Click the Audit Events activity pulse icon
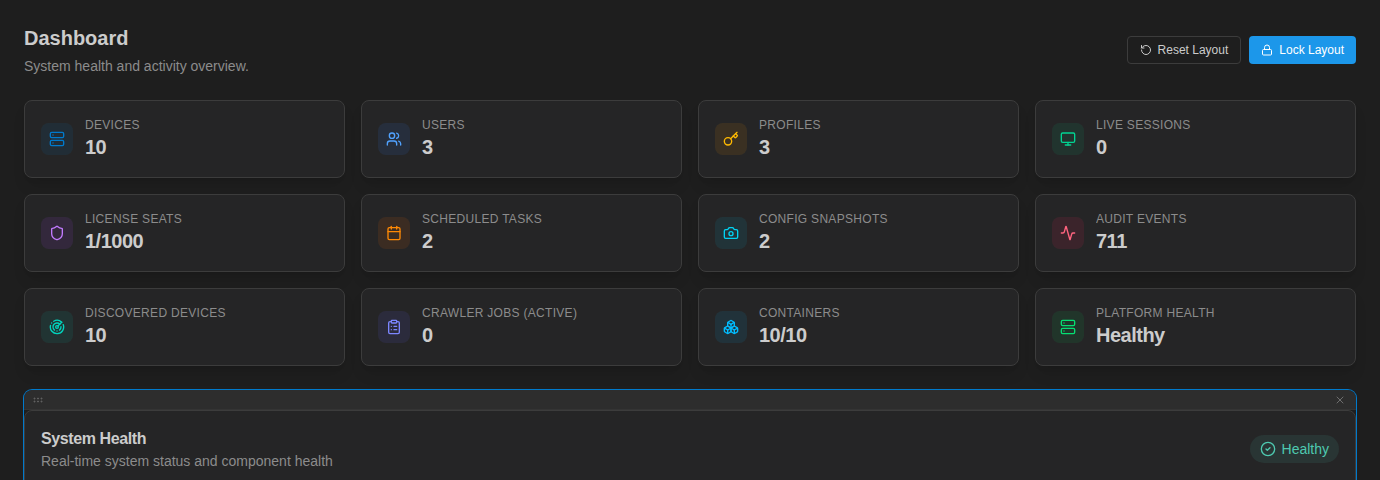 point(1068,233)
